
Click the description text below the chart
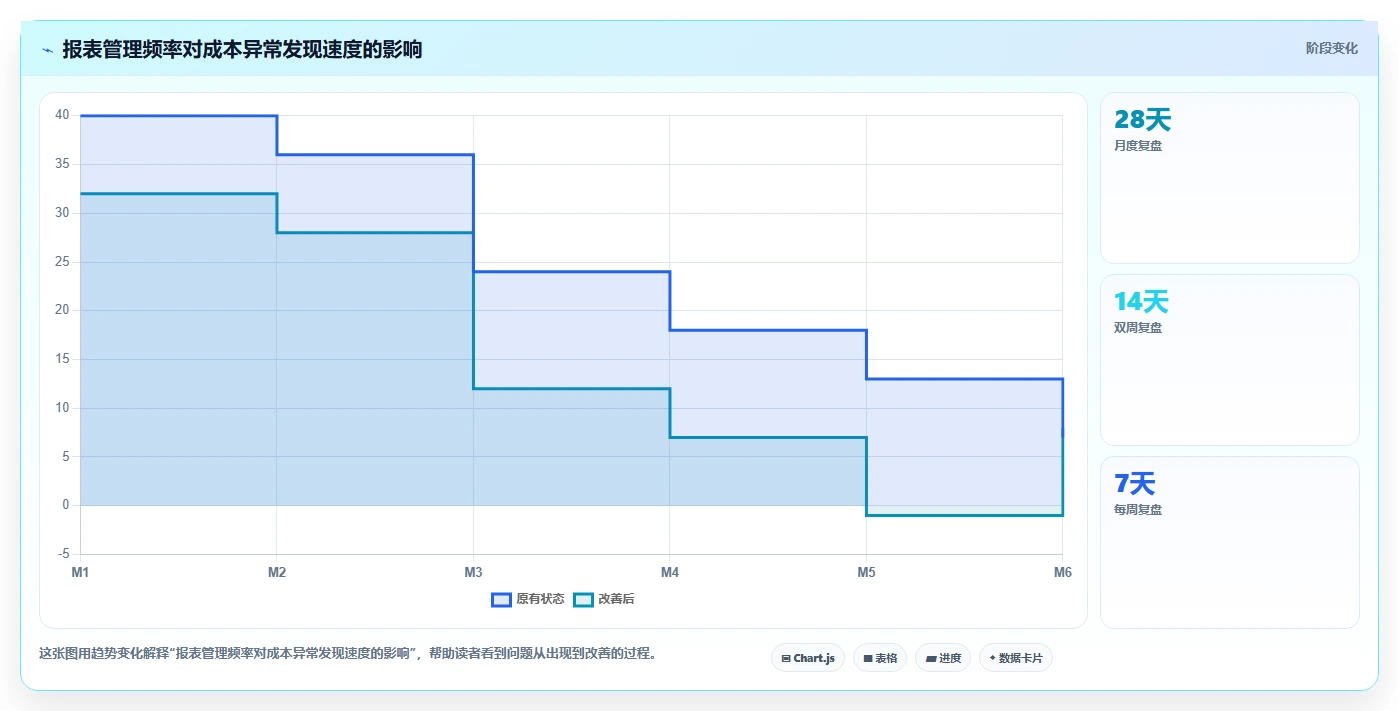[347, 654]
